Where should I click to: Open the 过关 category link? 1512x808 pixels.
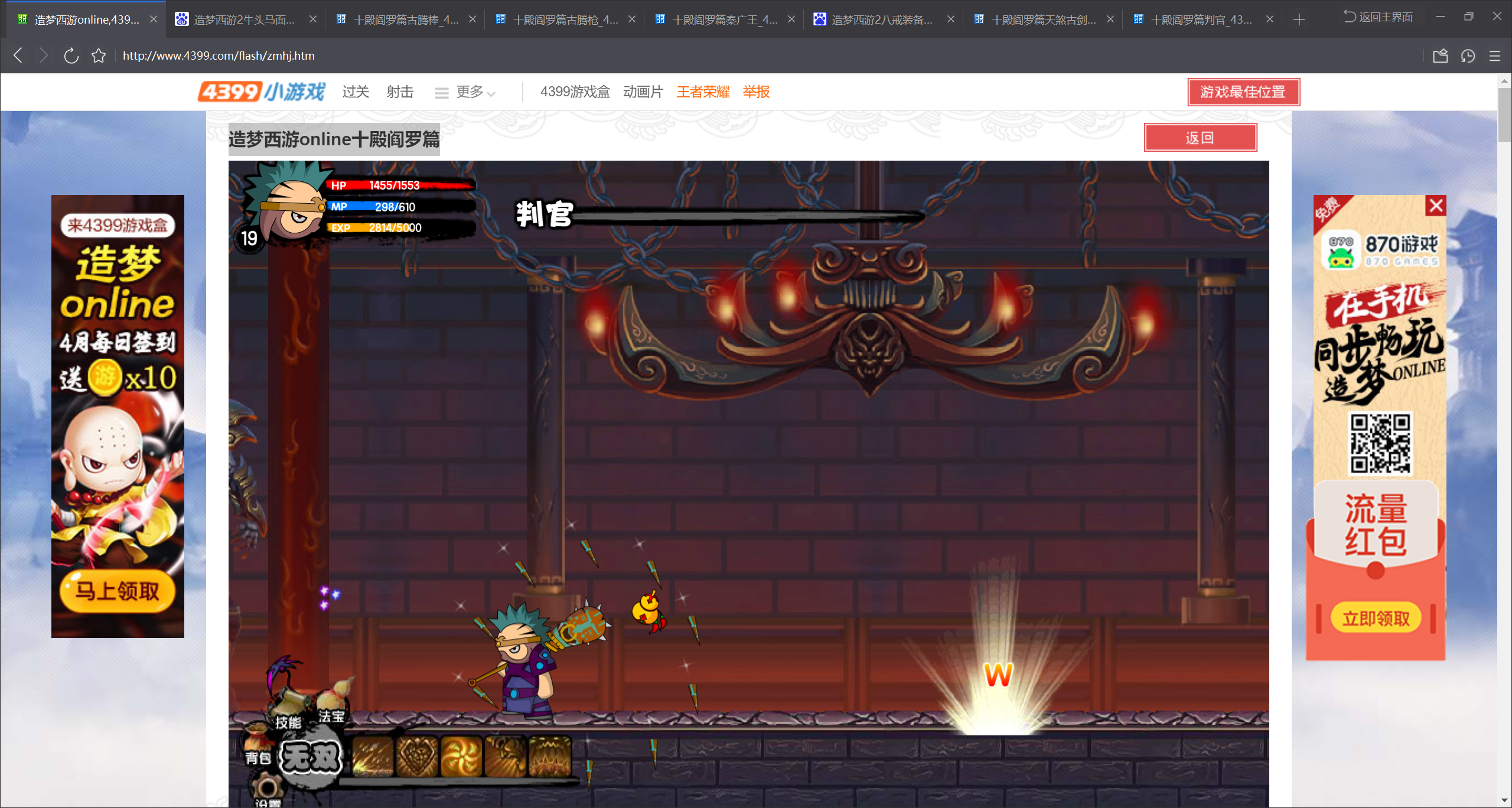point(356,92)
